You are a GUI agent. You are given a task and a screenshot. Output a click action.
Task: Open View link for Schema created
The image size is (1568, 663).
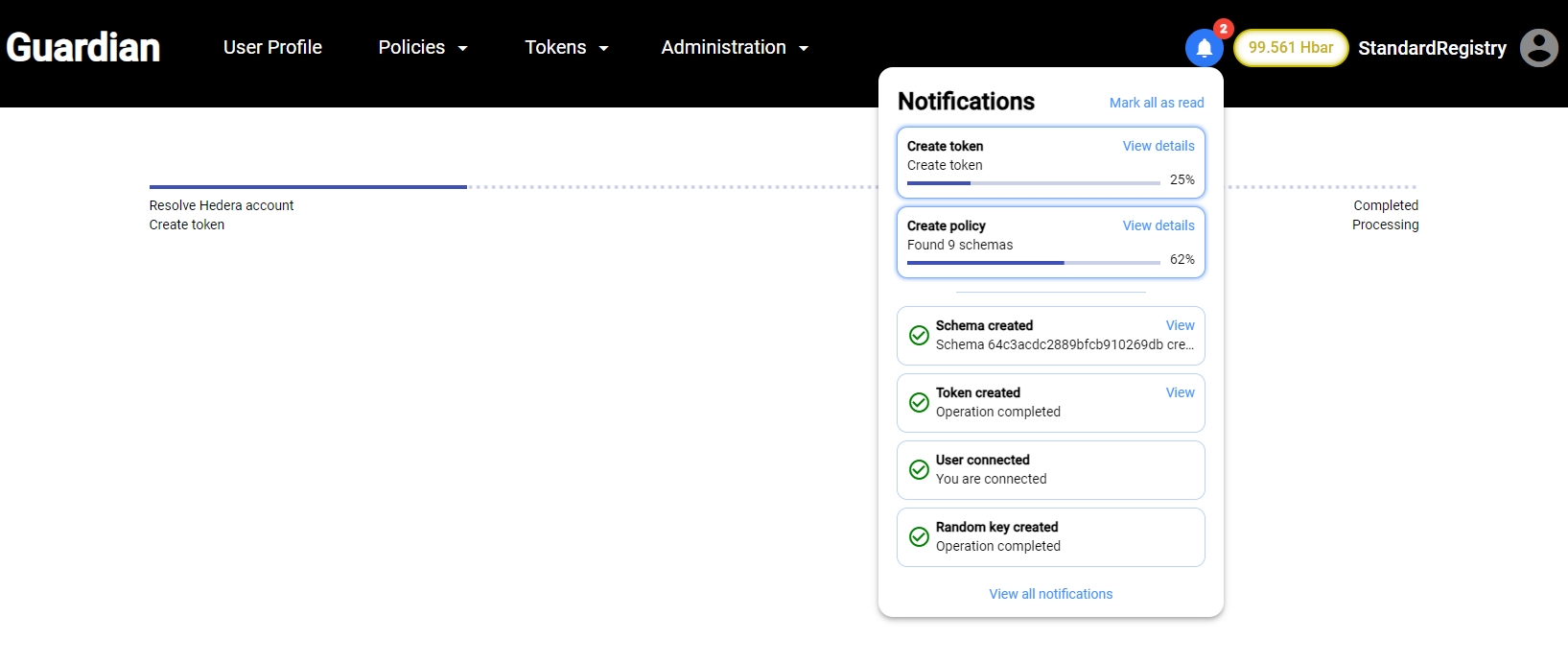[x=1180, y=325]
